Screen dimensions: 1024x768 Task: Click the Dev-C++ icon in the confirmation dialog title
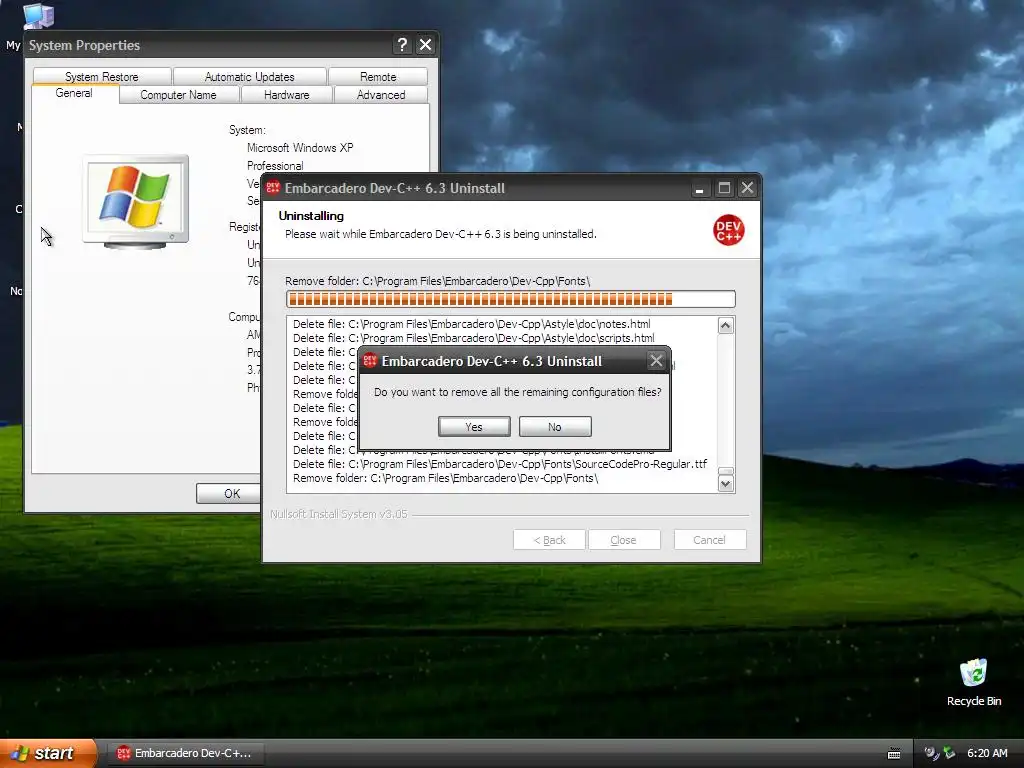[x=370, y=360]
